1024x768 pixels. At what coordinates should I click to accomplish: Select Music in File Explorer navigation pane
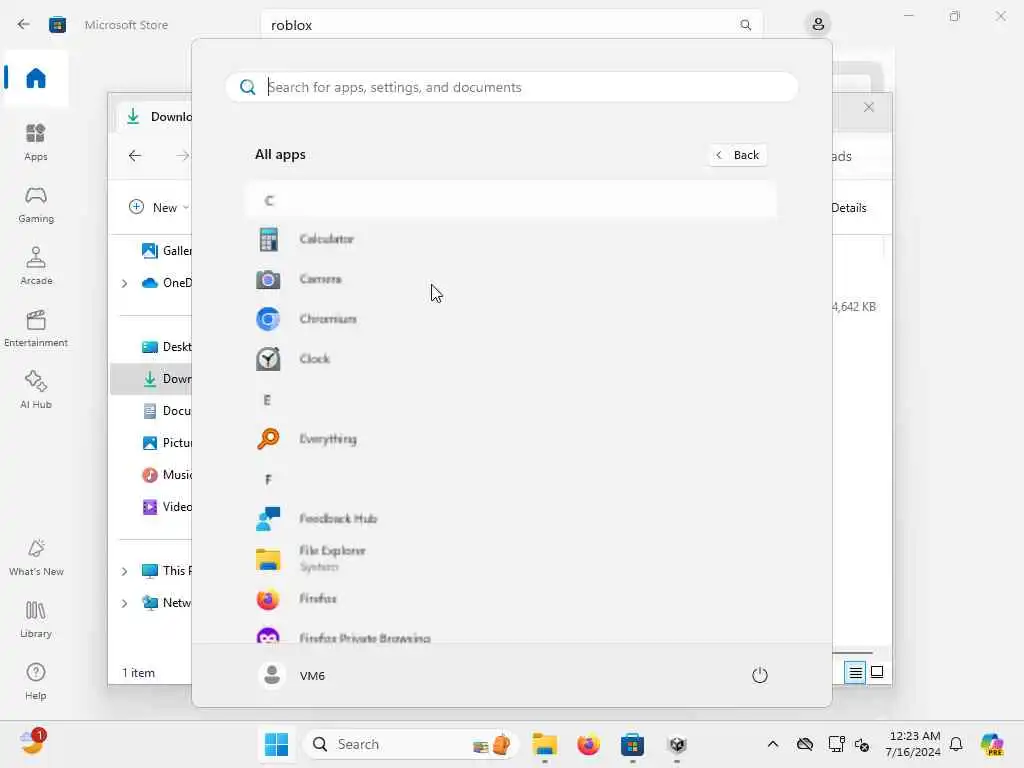166,475
